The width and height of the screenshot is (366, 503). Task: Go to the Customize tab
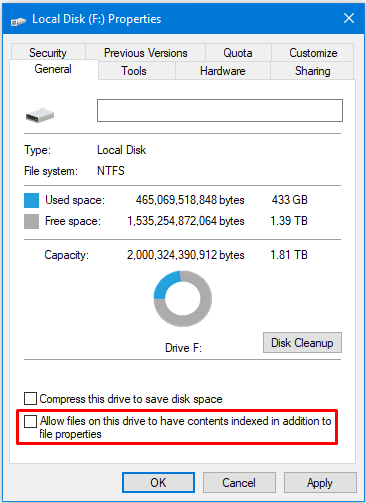click(x=313, y=53)
